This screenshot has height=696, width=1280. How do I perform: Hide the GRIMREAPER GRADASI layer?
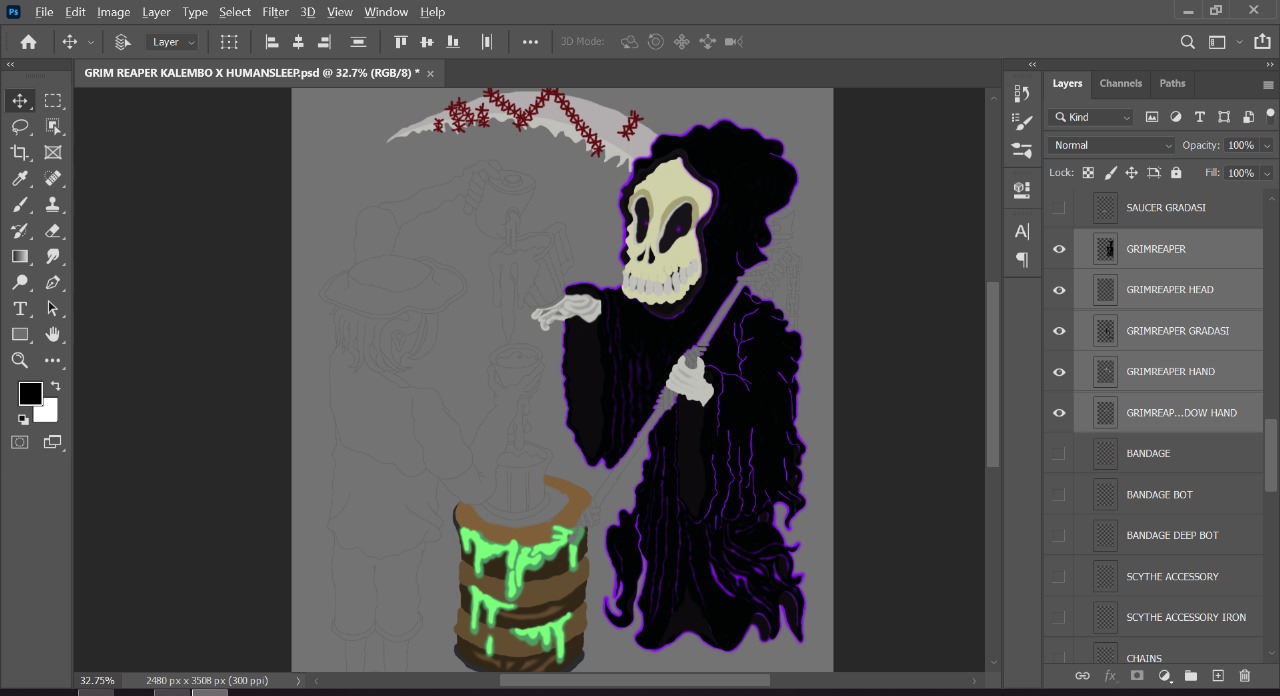1059,331
